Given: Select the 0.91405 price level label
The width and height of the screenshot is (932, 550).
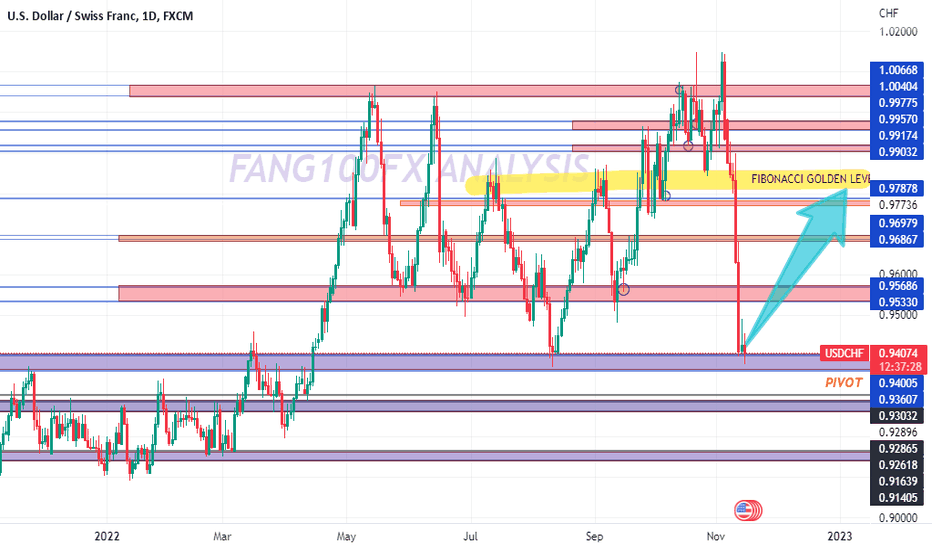Looking at the screenshot, I should [x=898, y=498].
